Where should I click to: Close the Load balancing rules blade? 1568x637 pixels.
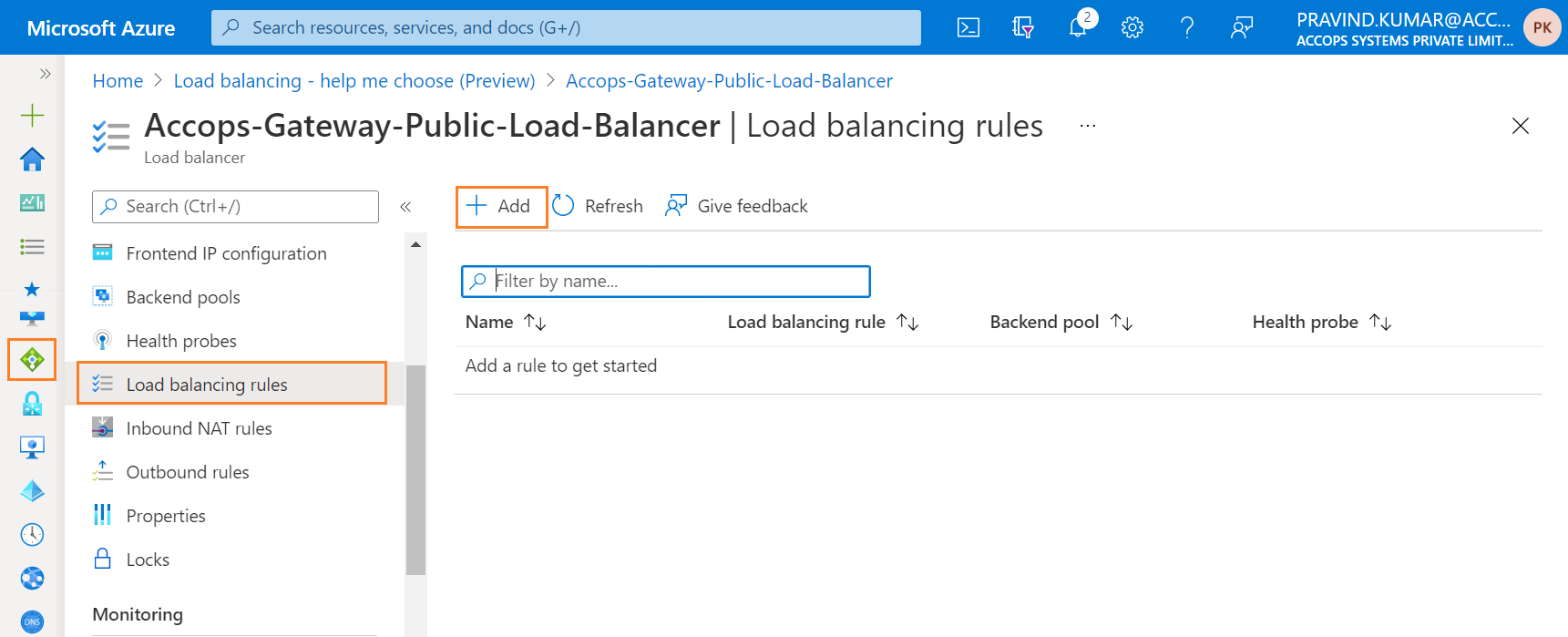point(1521,126)
